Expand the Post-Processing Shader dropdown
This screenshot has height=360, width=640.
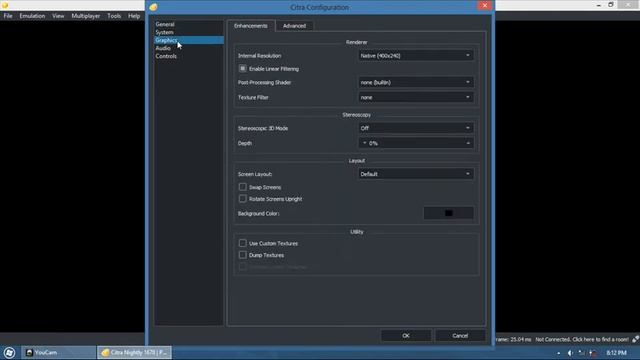pyautogui.click(x=416, y=82)
